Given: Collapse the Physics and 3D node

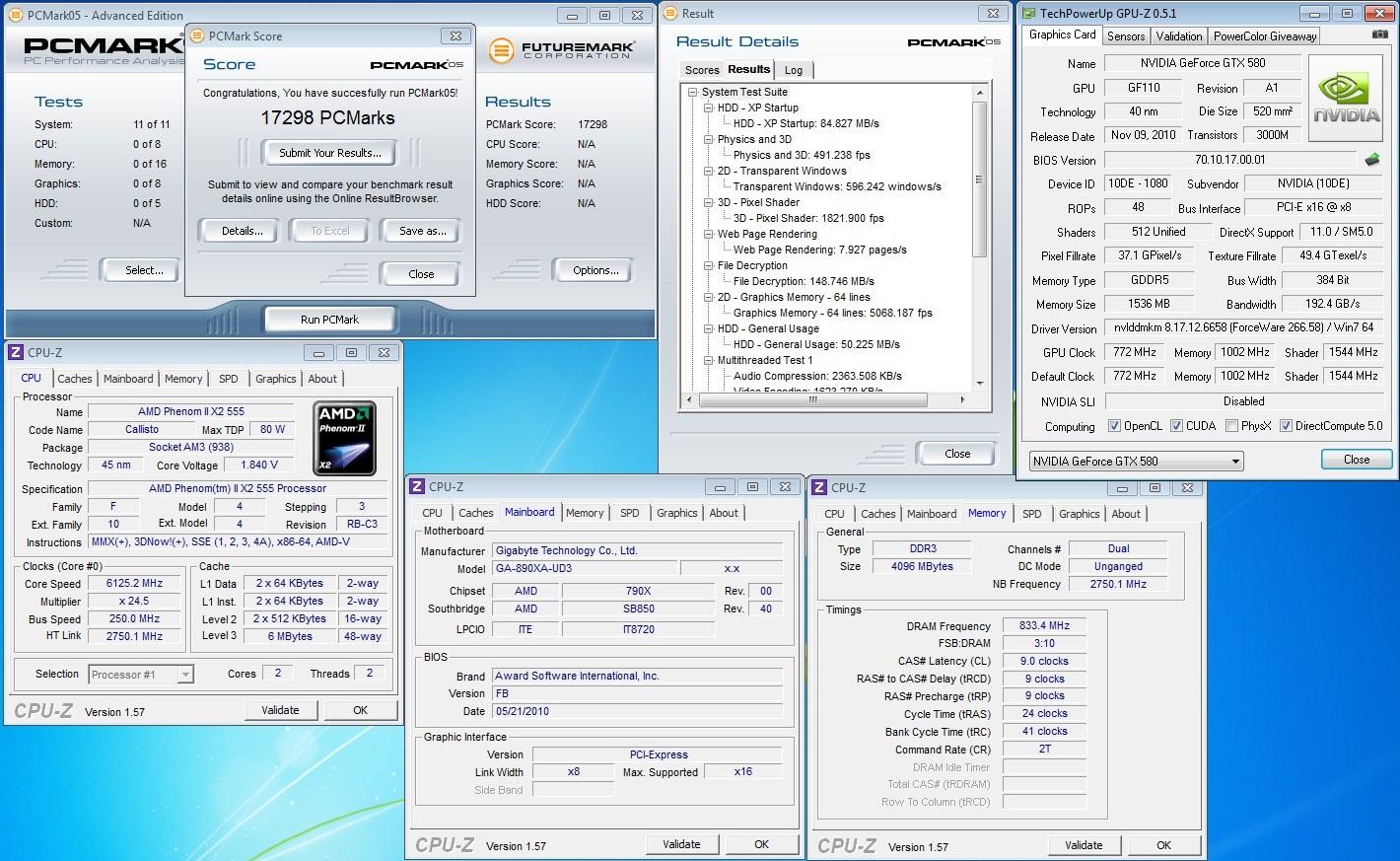Looking at the screenshot, I should coord(709,139).
